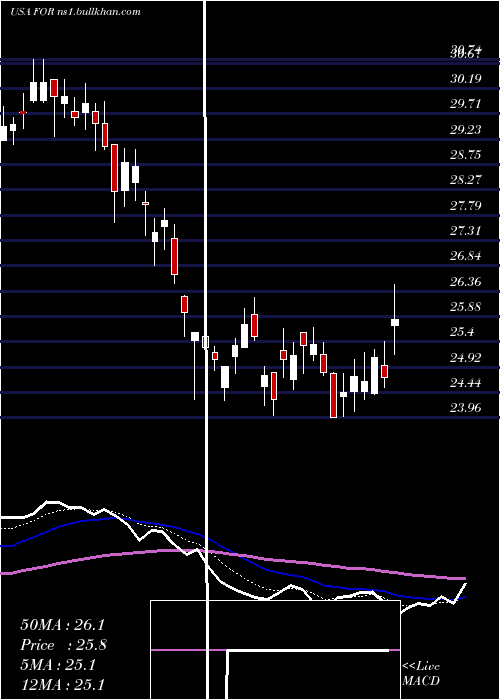Screen dimensions: 500x700
Task: Click the 23.96 price axis label
Action: click(466, 408)
